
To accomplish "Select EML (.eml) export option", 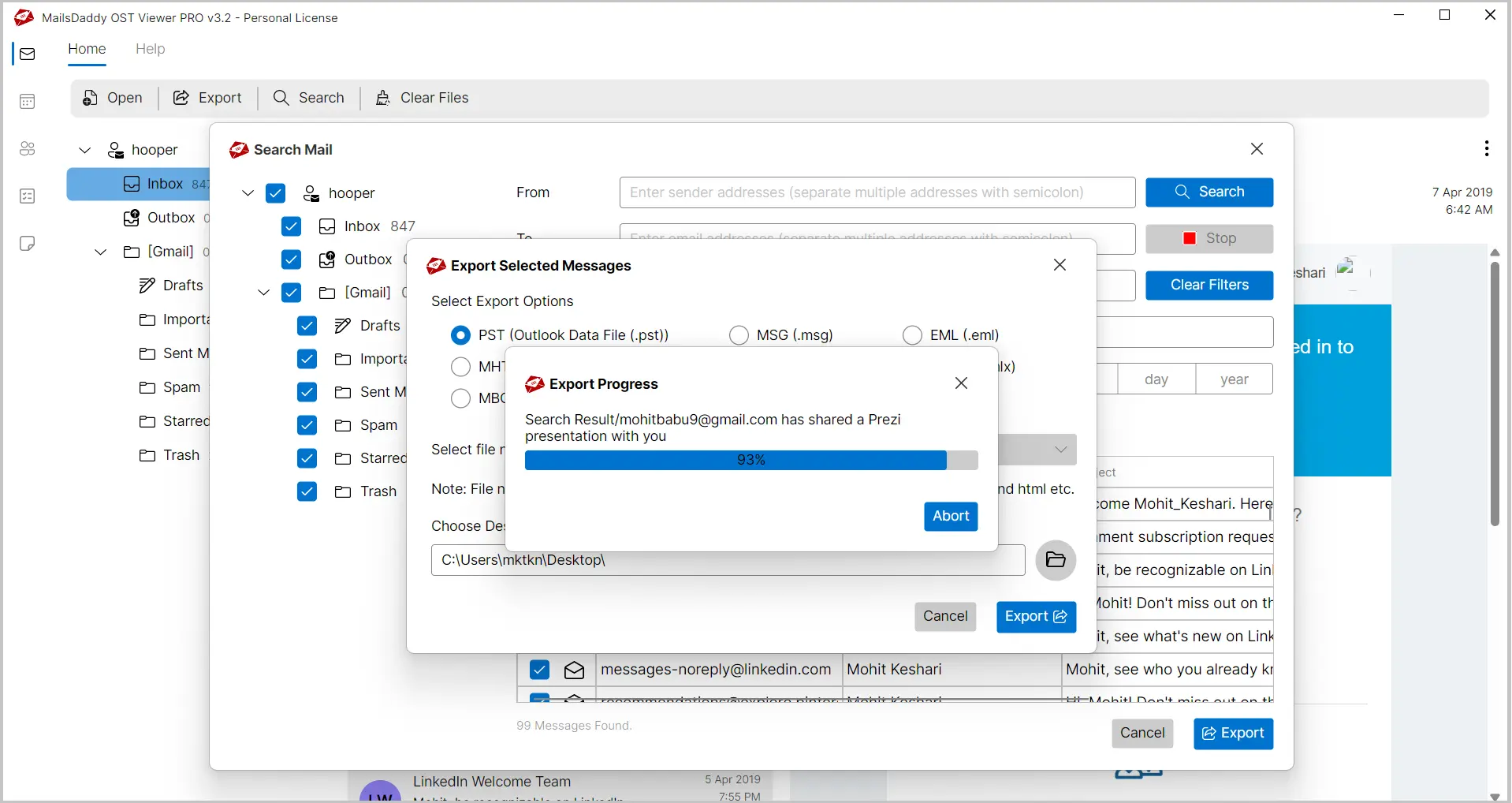I will (912, 335).
